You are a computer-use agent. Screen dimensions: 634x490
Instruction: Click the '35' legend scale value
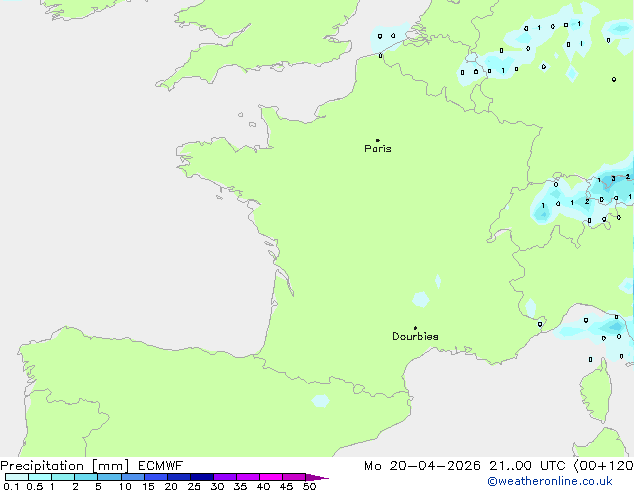(240, 486)
